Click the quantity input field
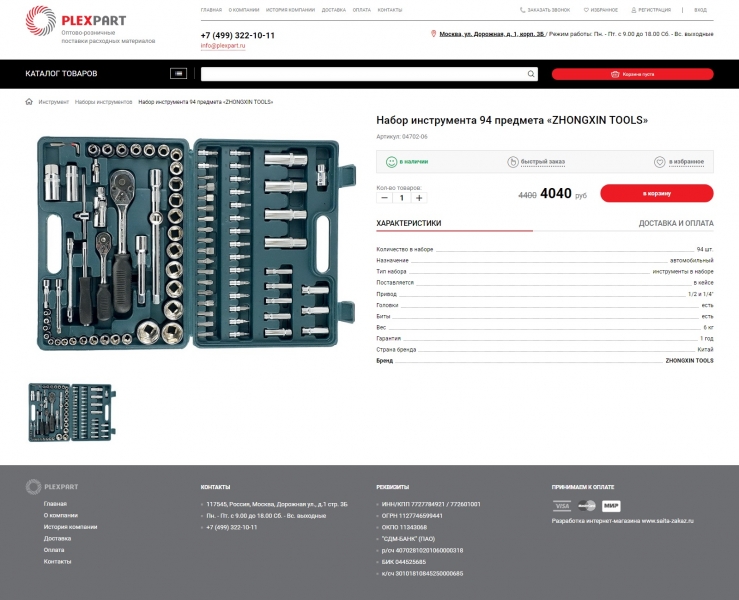 tap(402, 198)
